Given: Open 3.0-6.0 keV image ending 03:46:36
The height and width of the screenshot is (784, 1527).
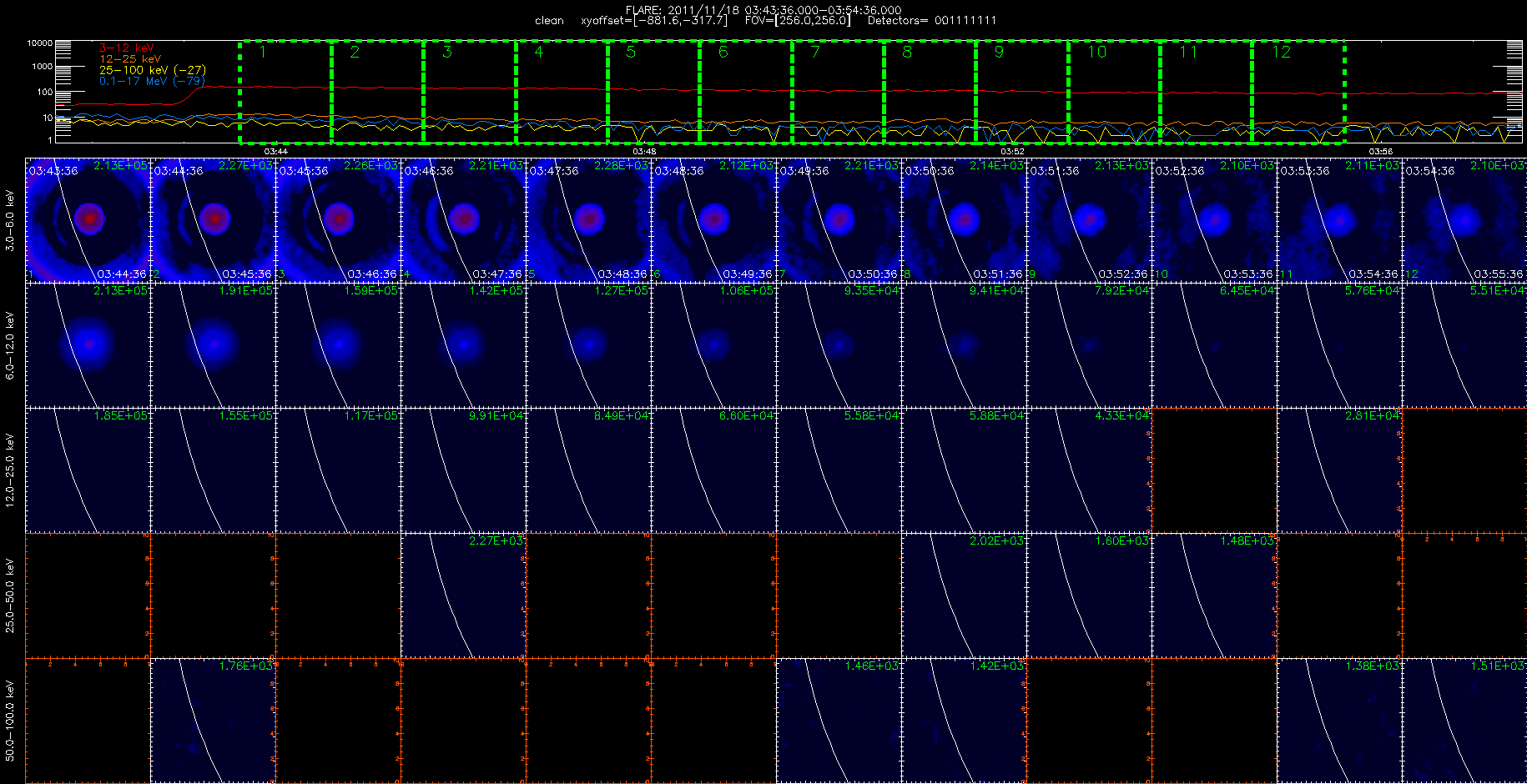Looking at the screenshot, I should [338, 220].
